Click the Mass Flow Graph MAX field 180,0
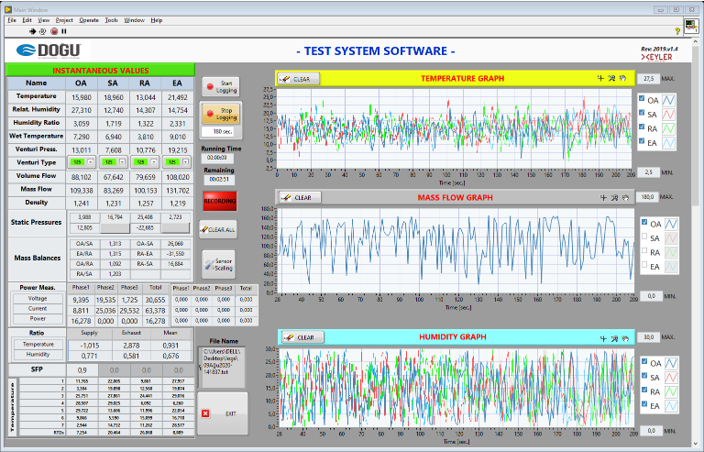This screenshot has width=704, height=452. [648, 197]
